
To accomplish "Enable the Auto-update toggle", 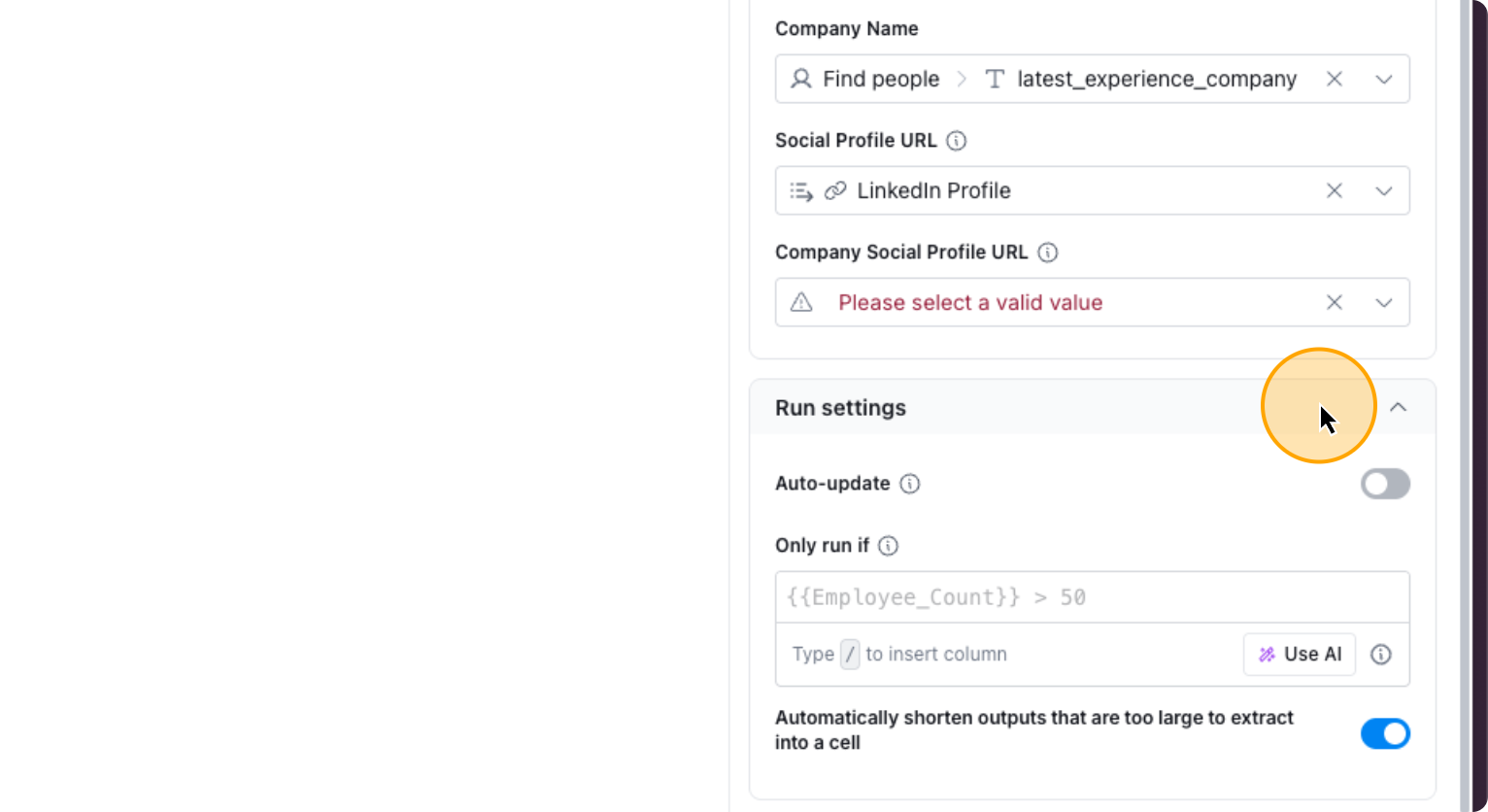I will point(1385,484).
